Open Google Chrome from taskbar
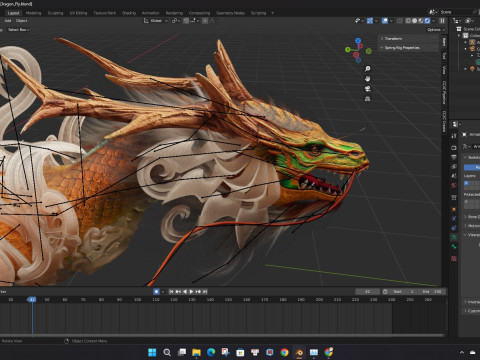Screen dimensions: 480x360 pyautogui.click(x=284, y=352)
